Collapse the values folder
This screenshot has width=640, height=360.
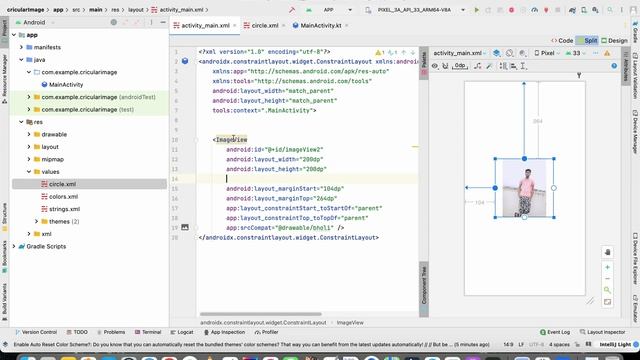pos(29,172)
